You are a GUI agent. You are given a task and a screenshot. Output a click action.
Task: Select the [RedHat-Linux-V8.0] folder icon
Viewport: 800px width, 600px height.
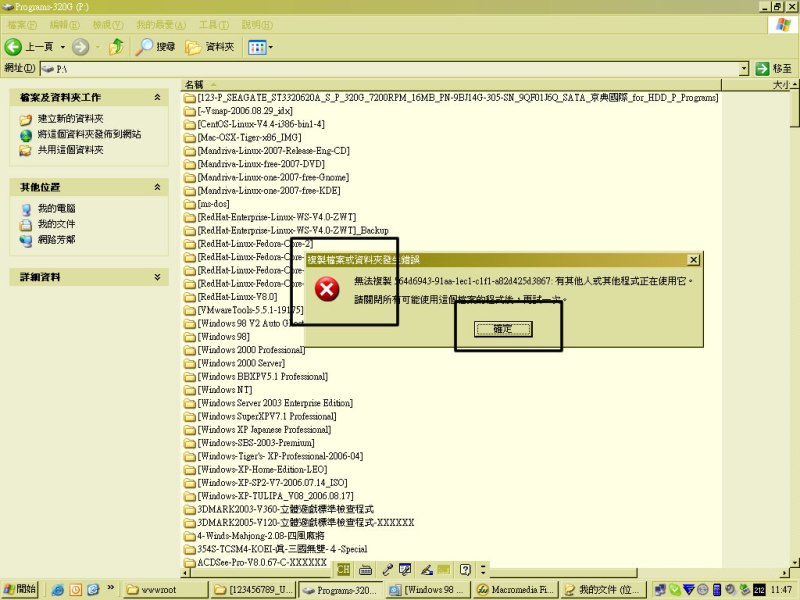[190, 296]
